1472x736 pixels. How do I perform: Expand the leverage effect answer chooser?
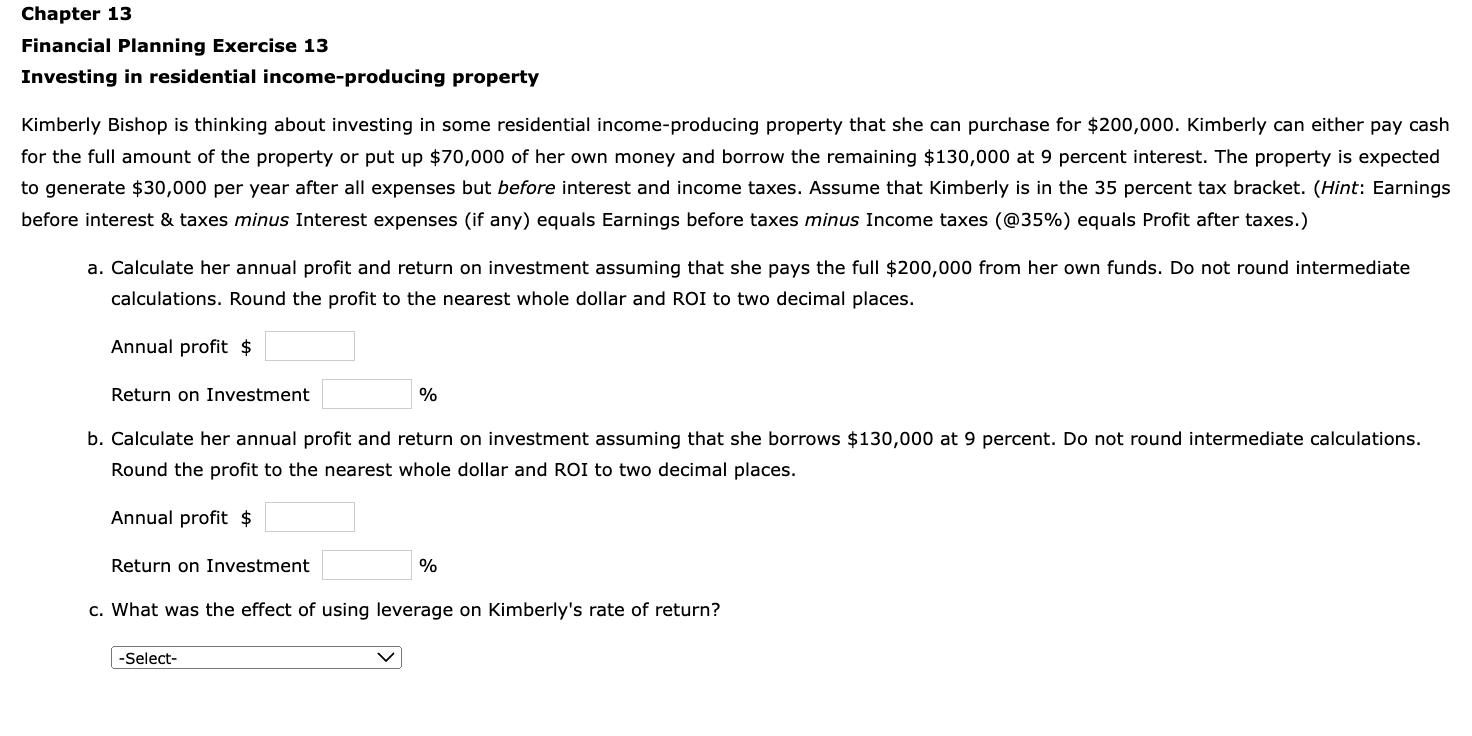tap(255, 657)
